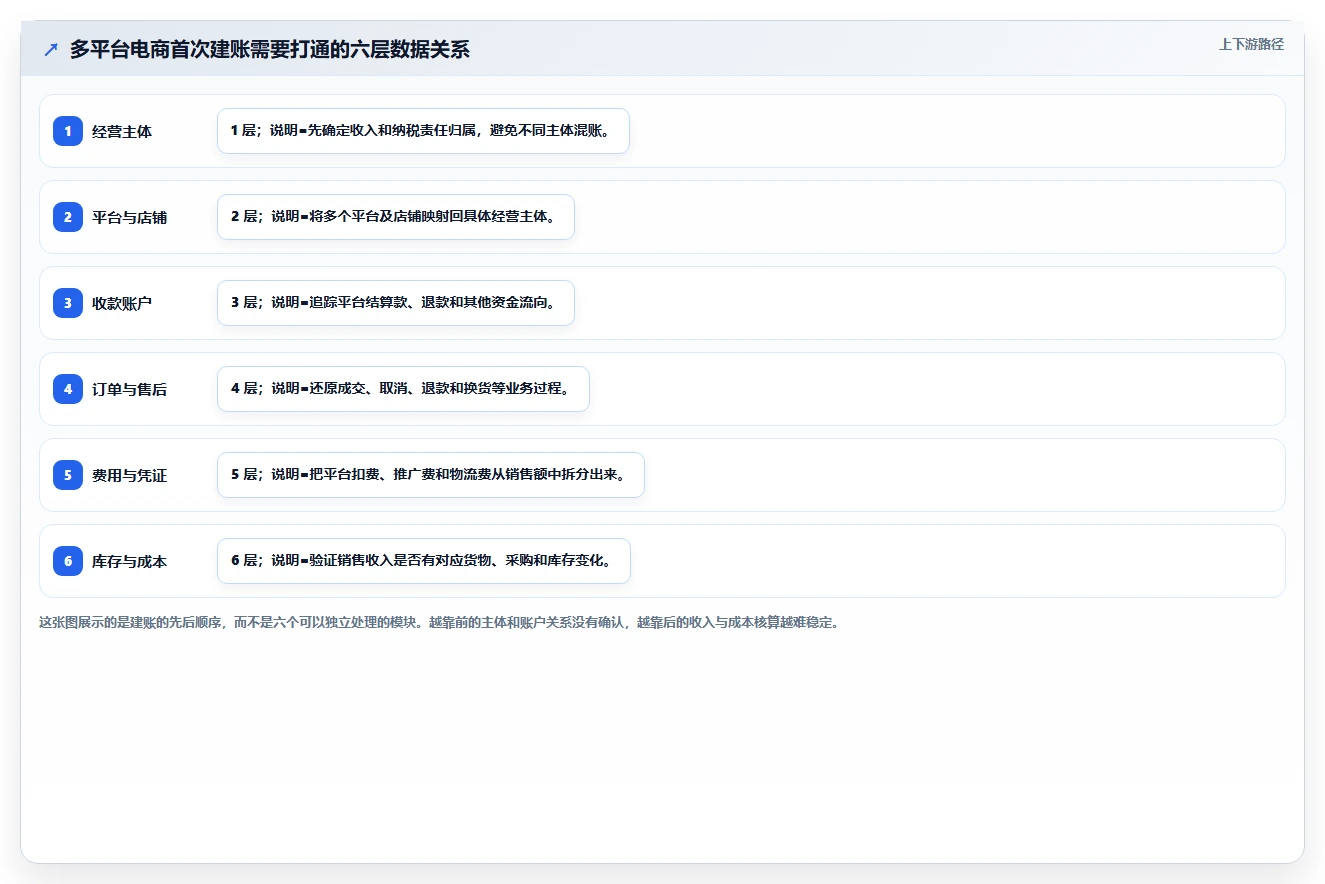This screenshot has height=884, width=1325.
Task: Click the number 5 badge for 费用与凭证
Action: tap(68, 474)
